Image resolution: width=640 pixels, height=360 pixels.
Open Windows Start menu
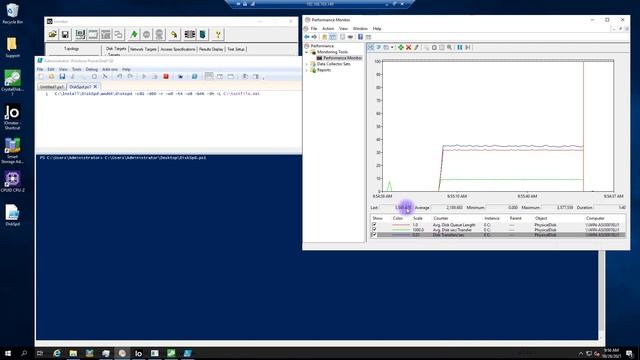coord(8,353)
